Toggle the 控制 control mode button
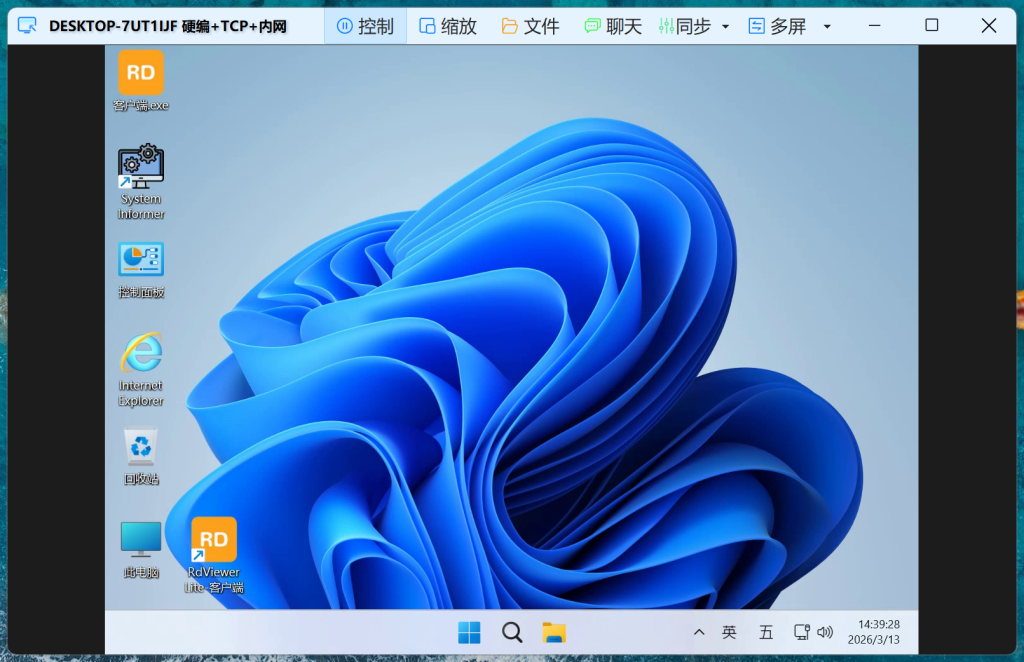 (x=365, y=26)
